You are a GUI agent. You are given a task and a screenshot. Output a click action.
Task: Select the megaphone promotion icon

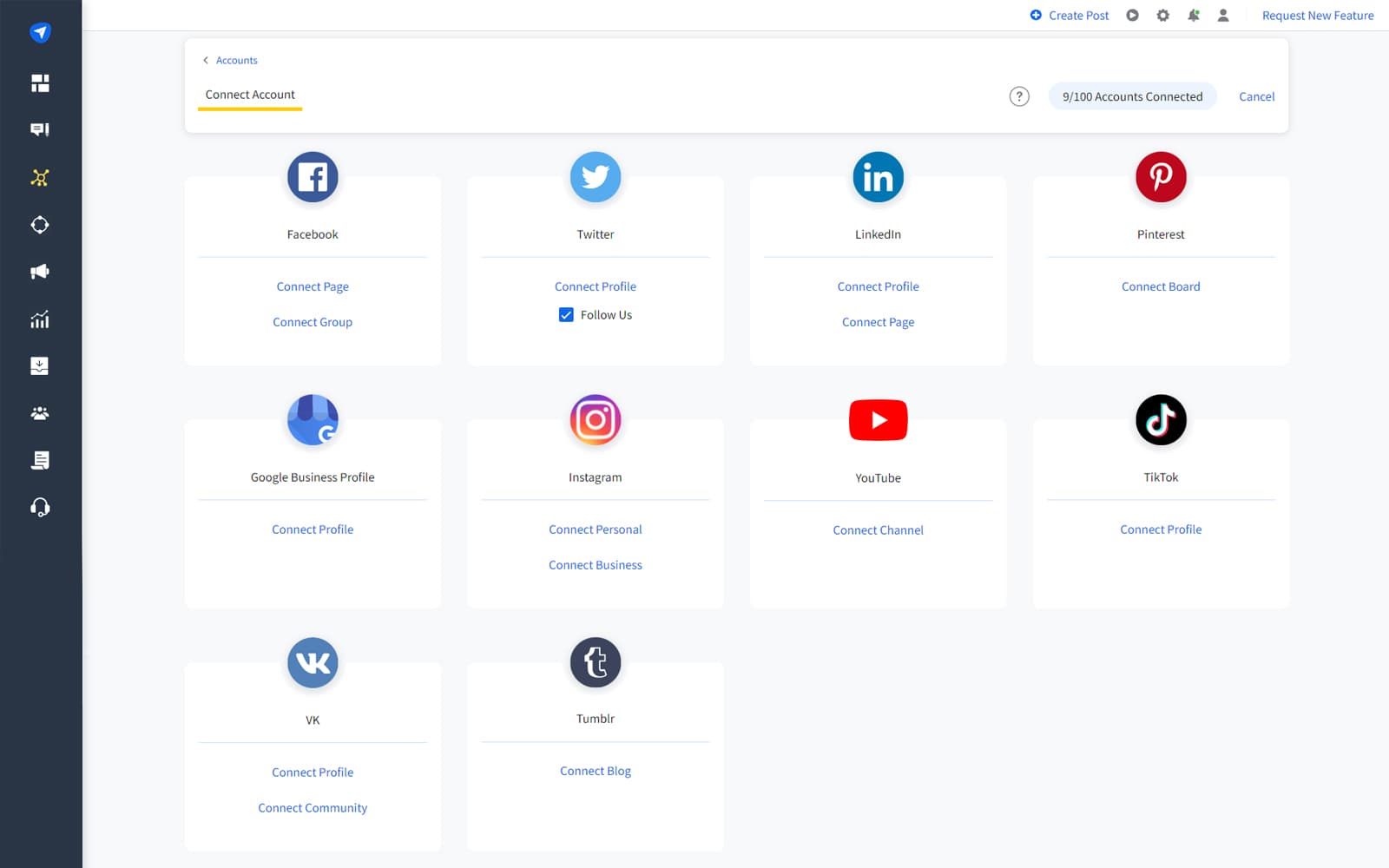point(40,272)
